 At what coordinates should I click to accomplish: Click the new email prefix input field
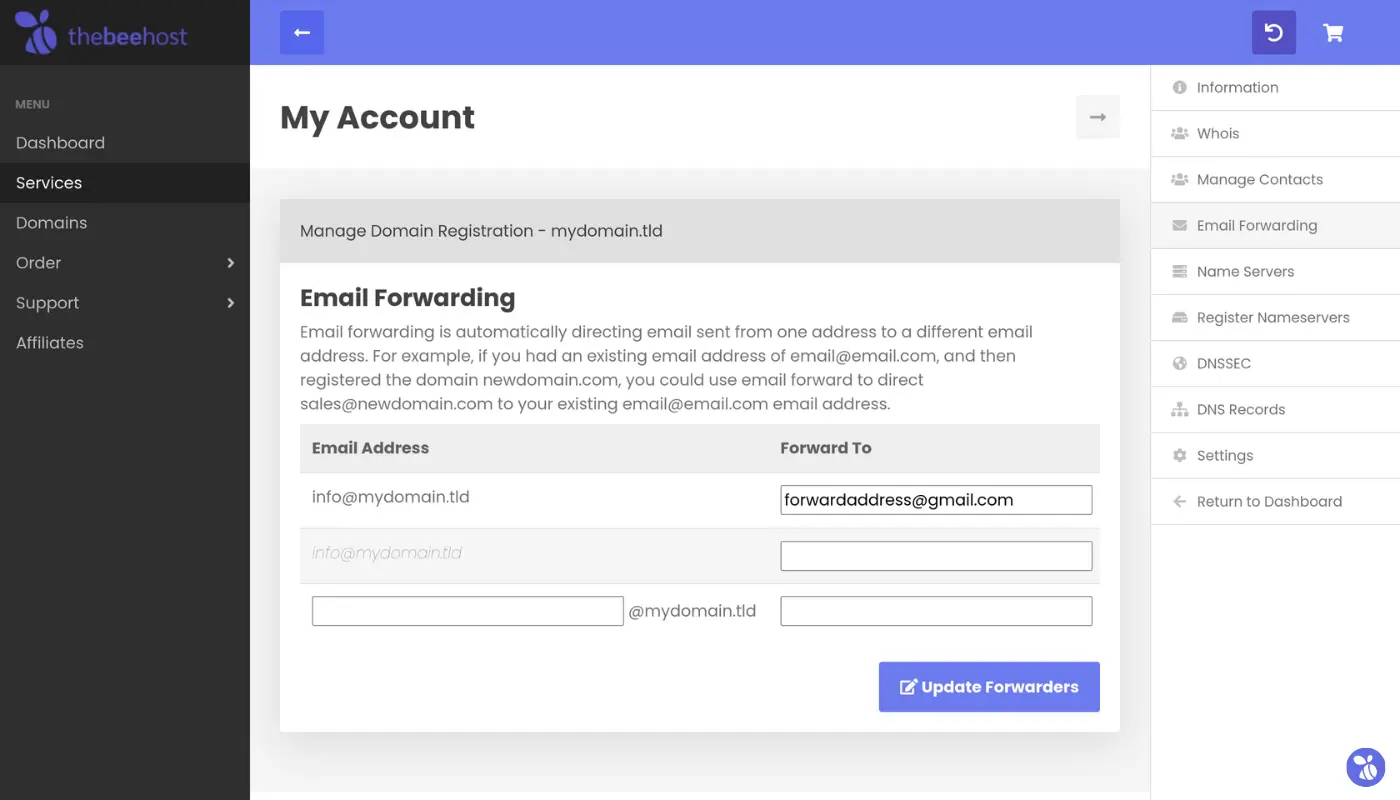(467, 611)
